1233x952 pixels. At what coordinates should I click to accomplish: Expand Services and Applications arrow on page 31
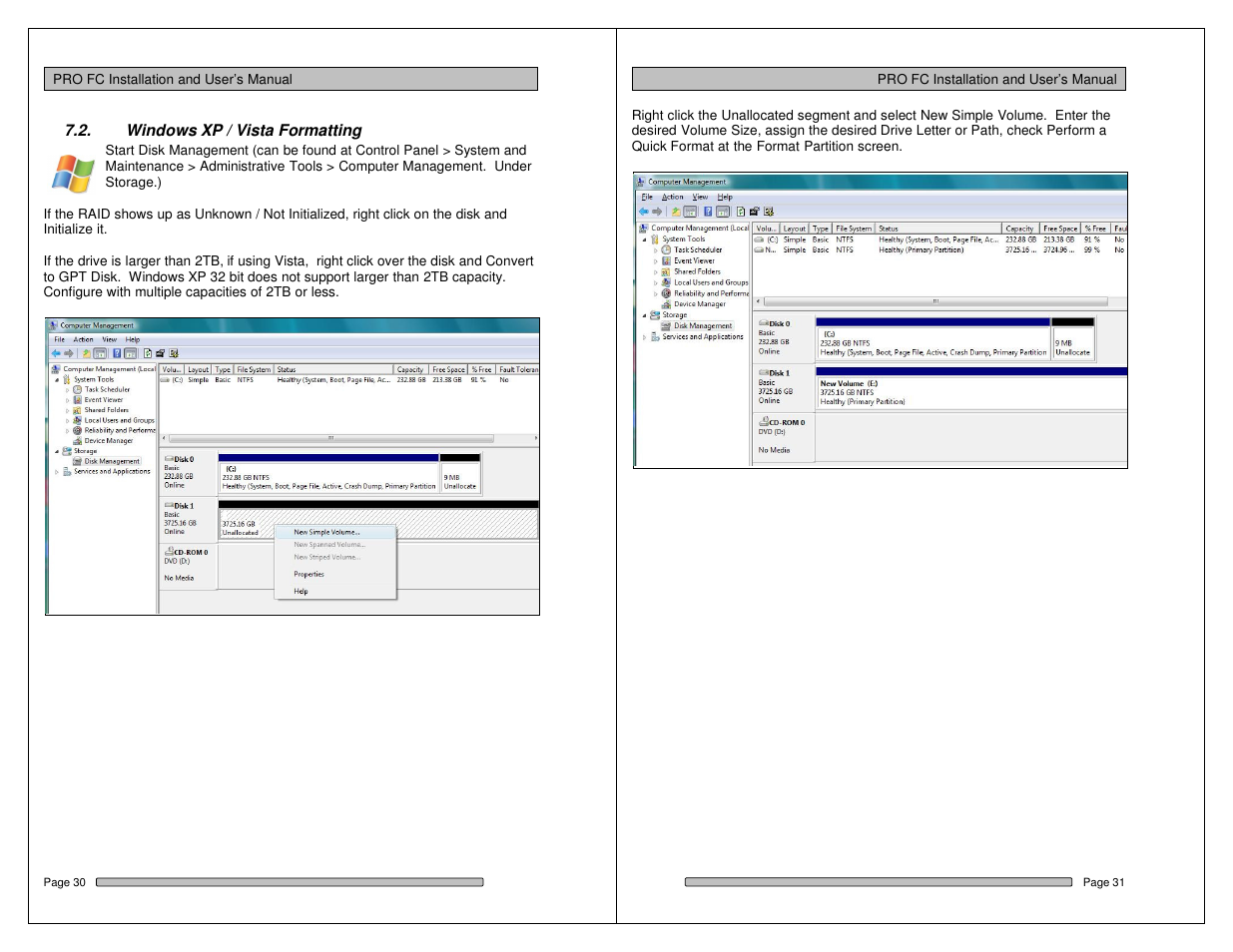click(x=645, y=337)
